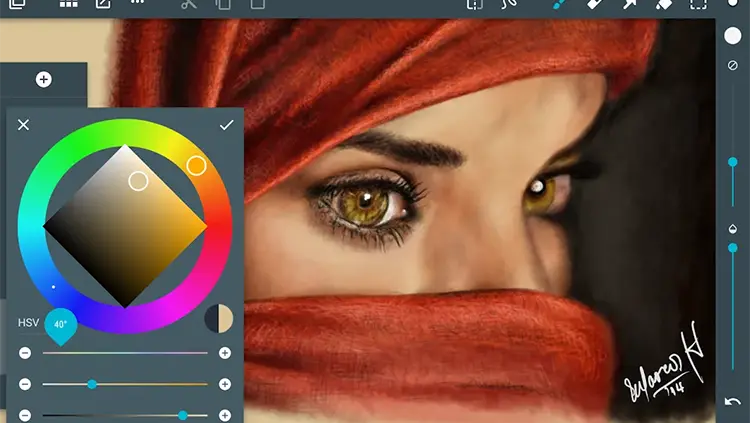Undo the last stroke
The image size is (750, 423).
click(x=732, y=401)
